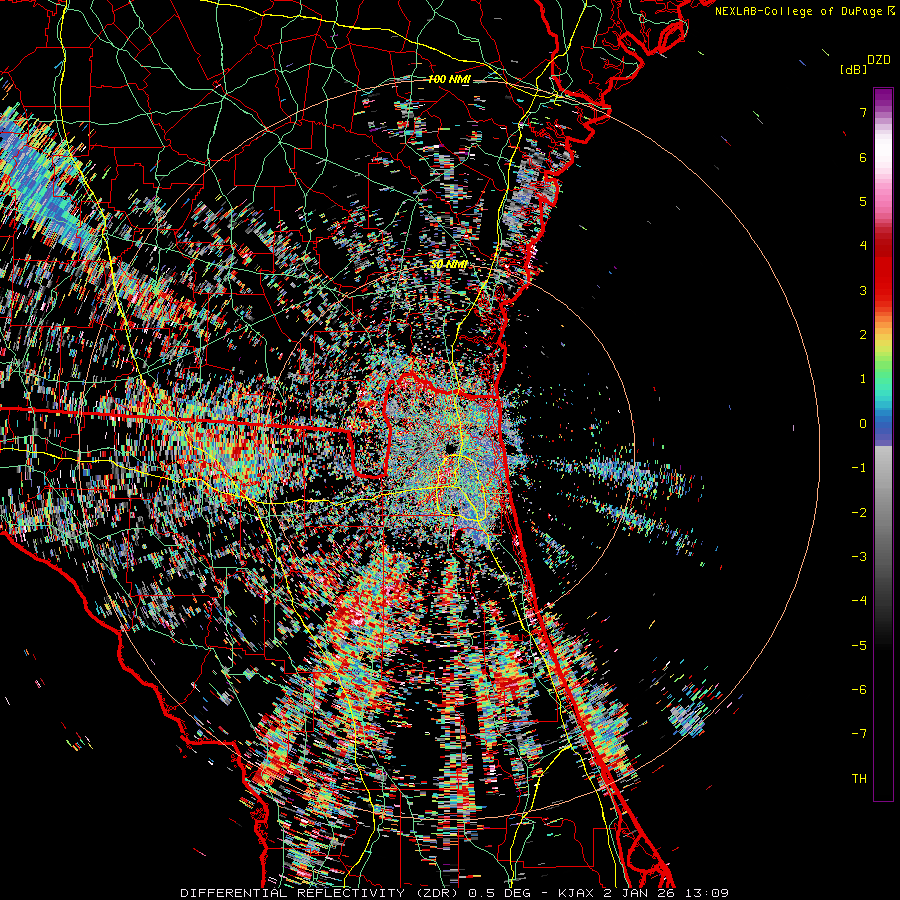Image resolution: width=900 pixels, height=900 pixels.
Task: Click the 5 value on the color scale
Action: point(863,201)
